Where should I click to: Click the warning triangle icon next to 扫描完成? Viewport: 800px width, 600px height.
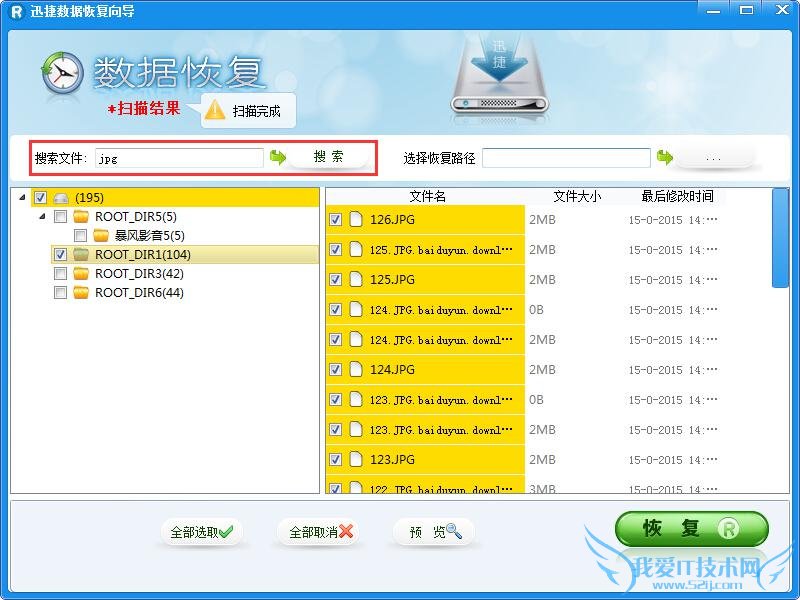[x=216, y=111]
